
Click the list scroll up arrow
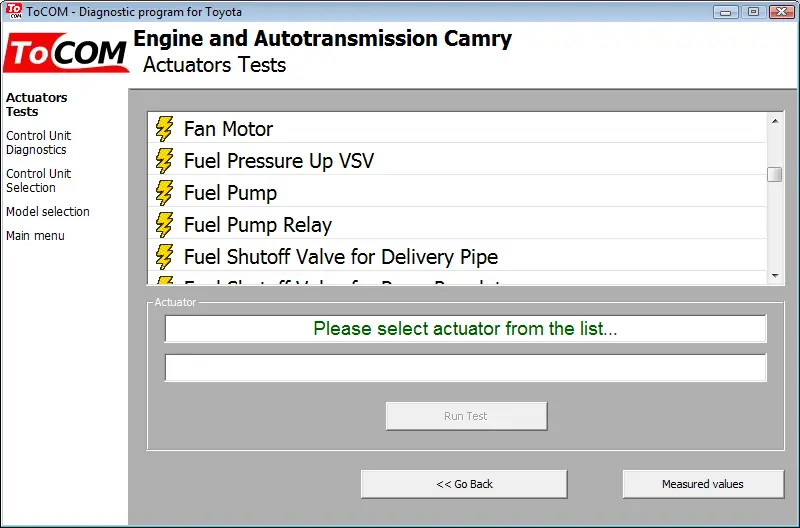[775, 121]
